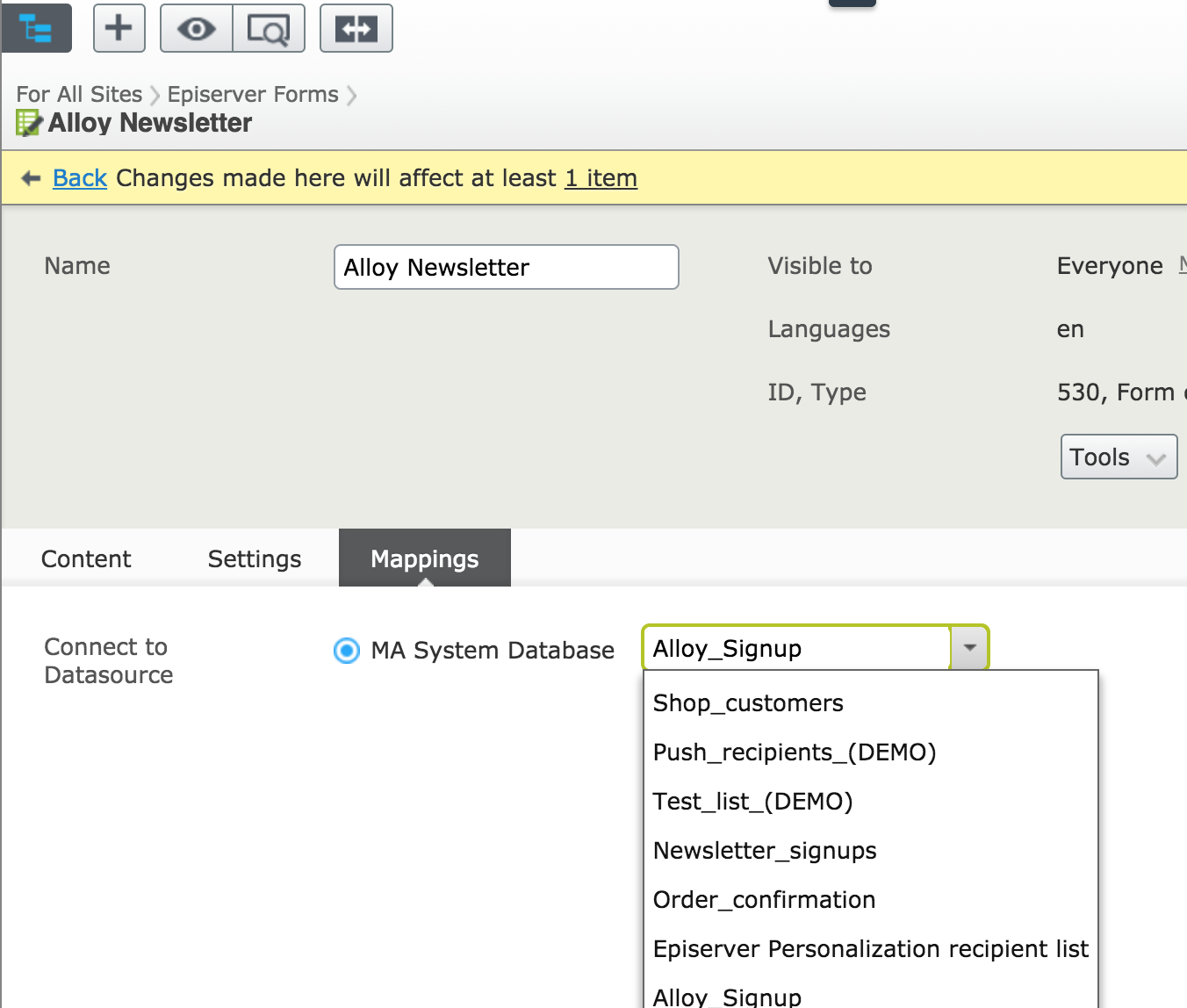The image size is (1187, 1008).
Task: Select Newsletter_signups from the list
Action: pyautogui.click(x=765, y=851)
